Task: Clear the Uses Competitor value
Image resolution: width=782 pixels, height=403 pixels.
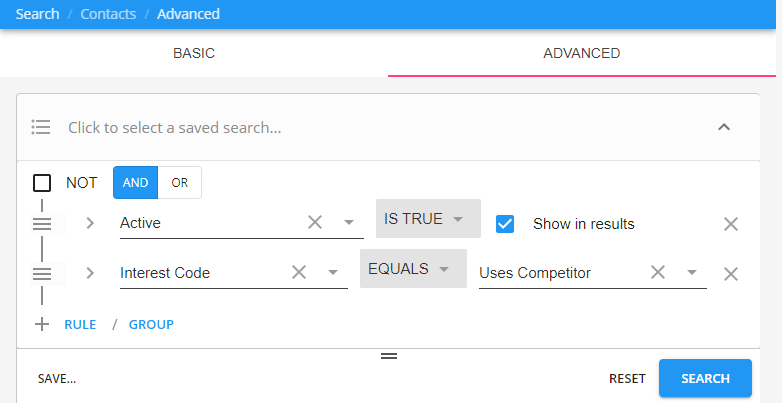Action: [x=658, y=272]
